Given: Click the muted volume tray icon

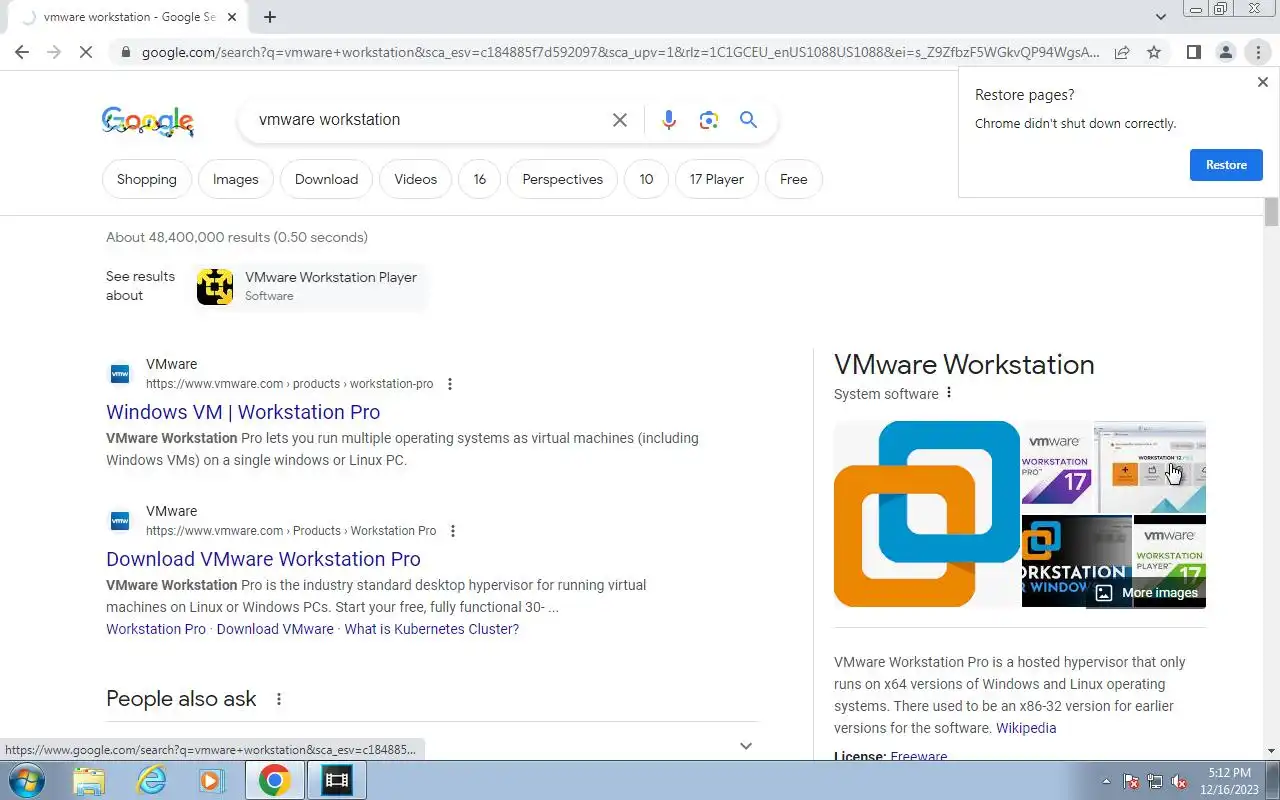Looking at the screenshot, I should pyautogui.click(x=1180, y=781).
